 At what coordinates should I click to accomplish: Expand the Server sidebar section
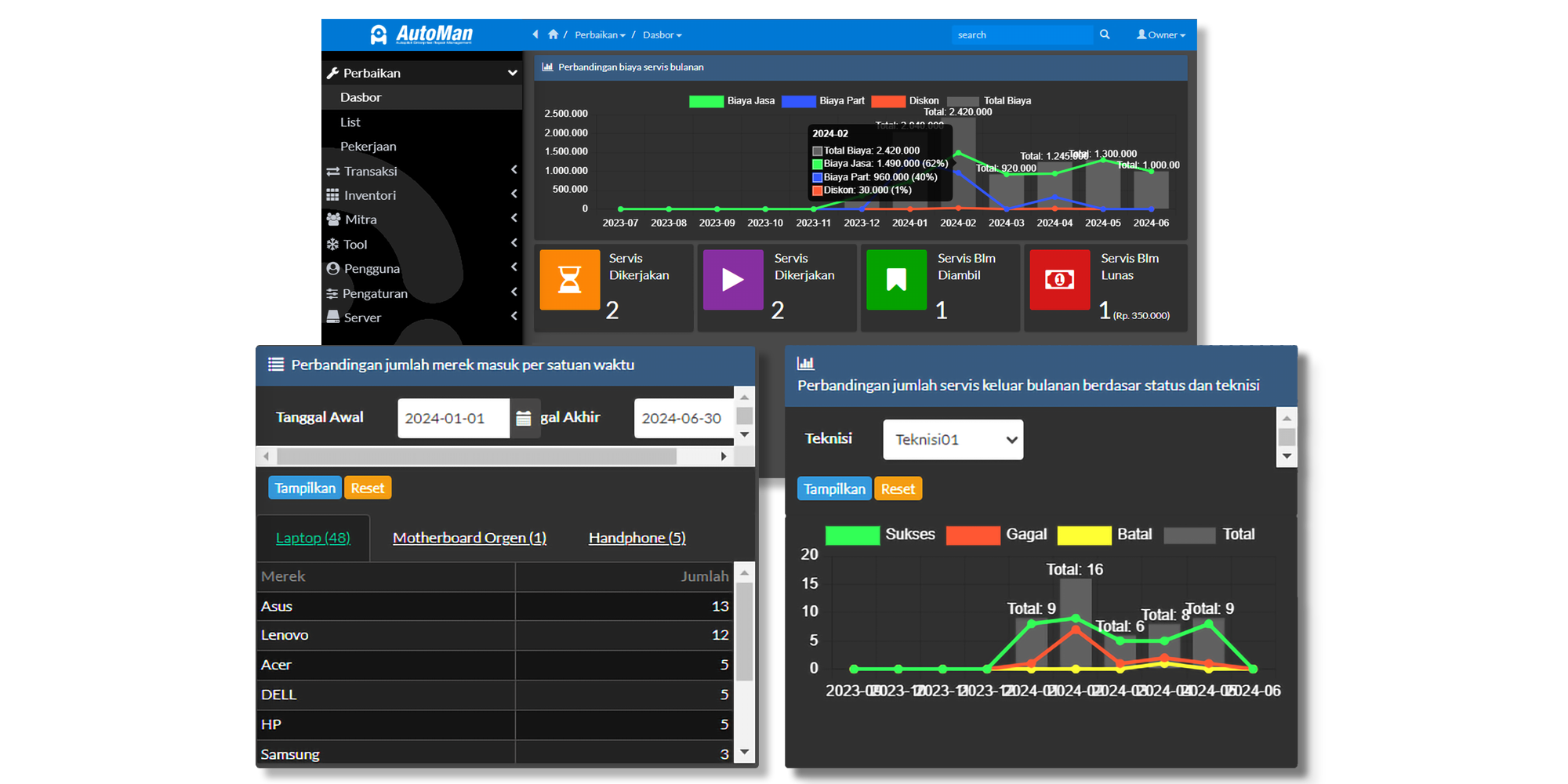pos(362,317)
